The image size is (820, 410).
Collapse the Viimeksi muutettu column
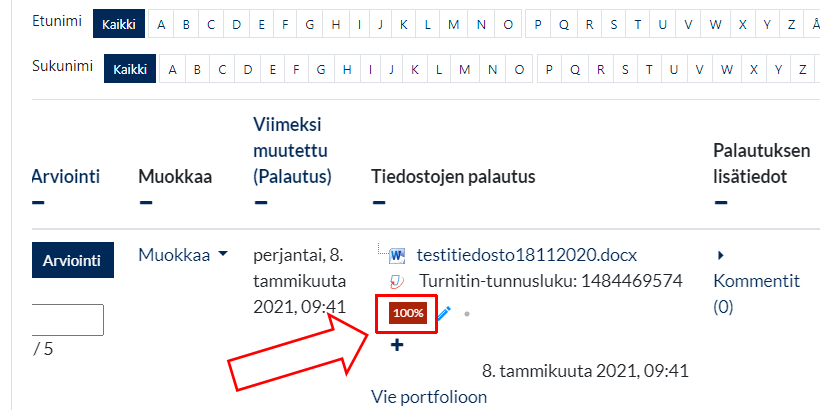tap(260, 203)
